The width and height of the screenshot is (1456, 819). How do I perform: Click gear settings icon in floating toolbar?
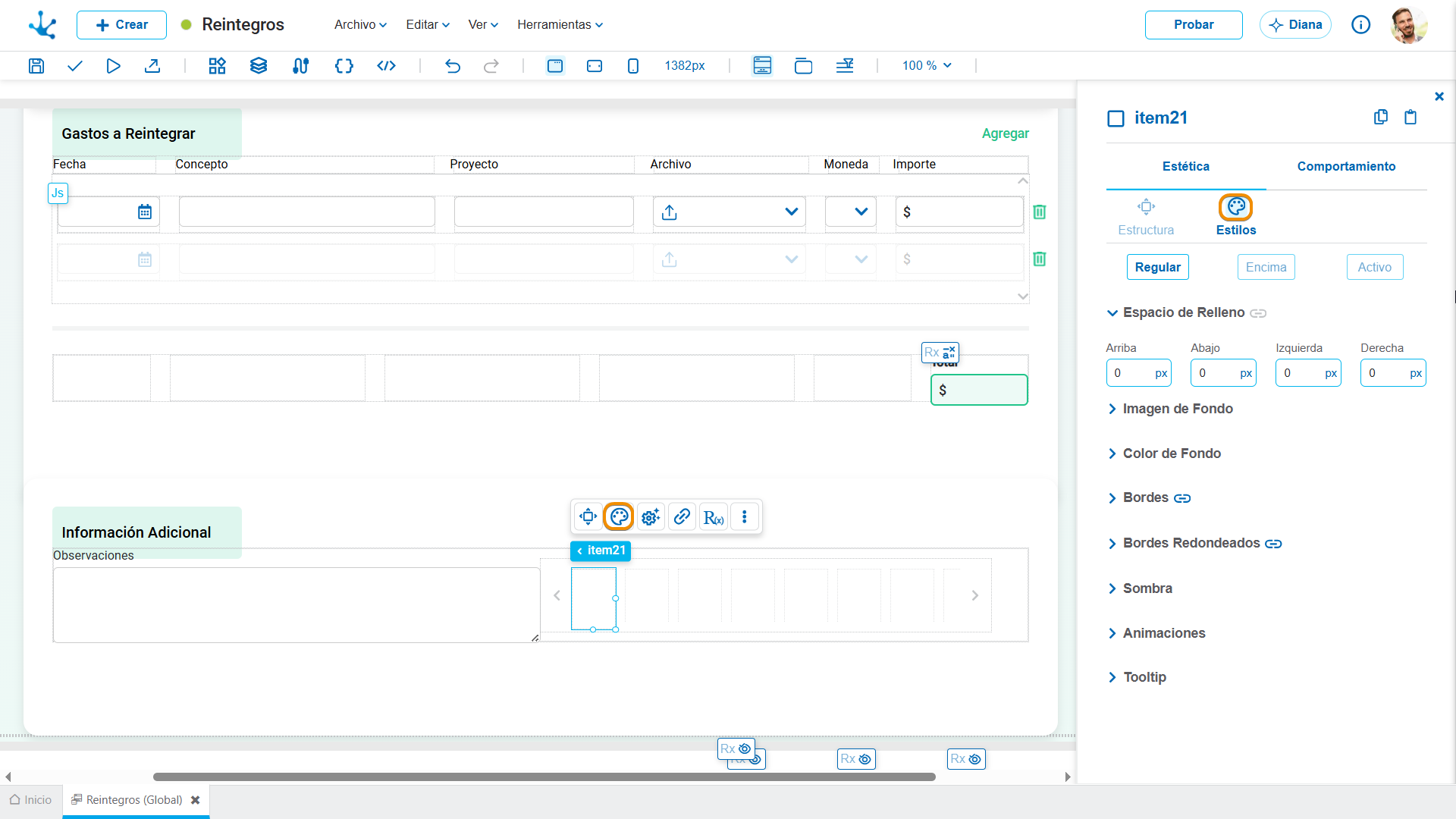(651, 516)
